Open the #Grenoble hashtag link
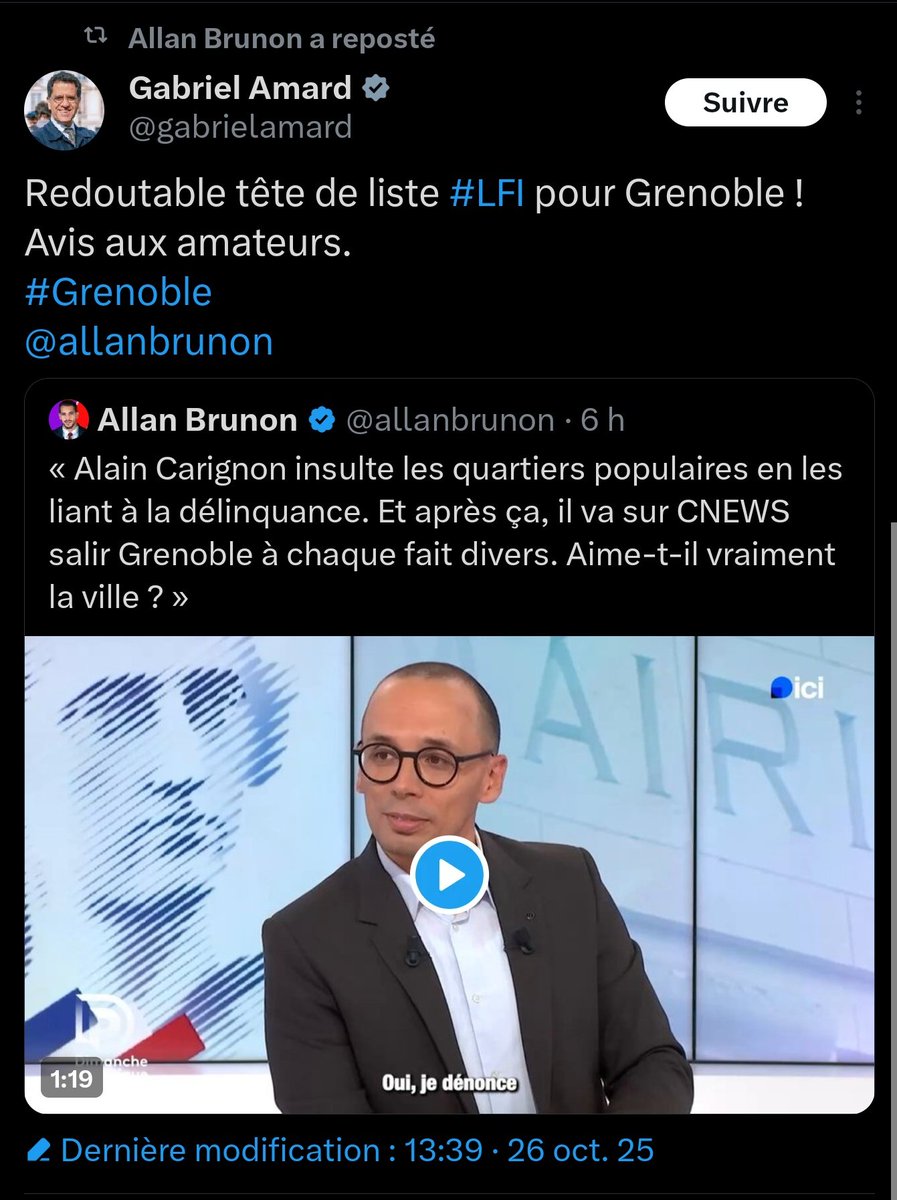Image resolution: width=897 pixels, height=1200 pixels. pos(118,292)
